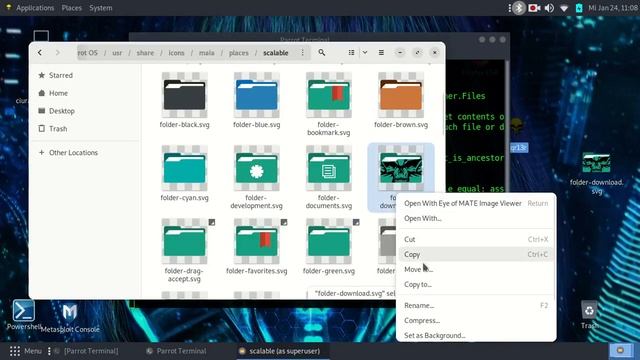Image resolution: width=640 pixels, height=360 pixels.
Task: Open the hamburger main menu
Action: (381, 53)
